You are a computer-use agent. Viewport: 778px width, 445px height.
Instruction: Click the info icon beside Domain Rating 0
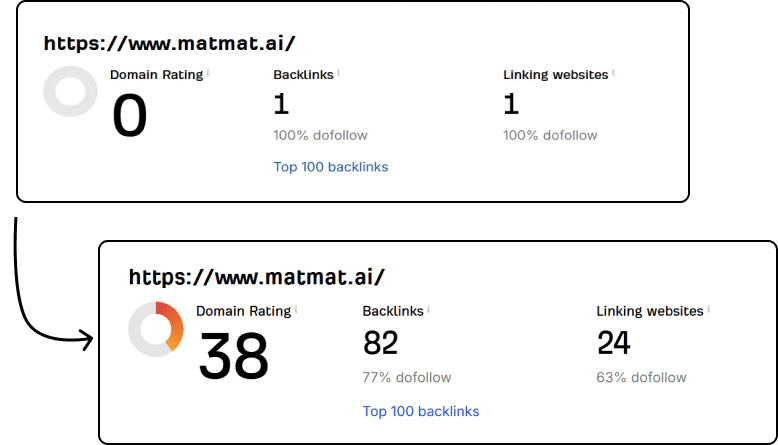click(x=208, y=72)
